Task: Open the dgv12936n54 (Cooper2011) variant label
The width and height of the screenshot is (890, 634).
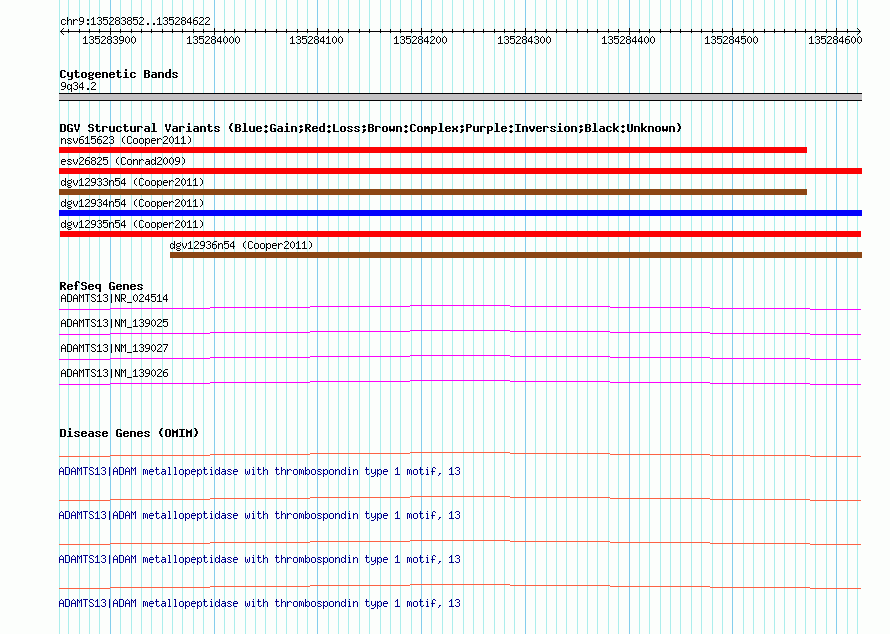Action: [241, 245]
